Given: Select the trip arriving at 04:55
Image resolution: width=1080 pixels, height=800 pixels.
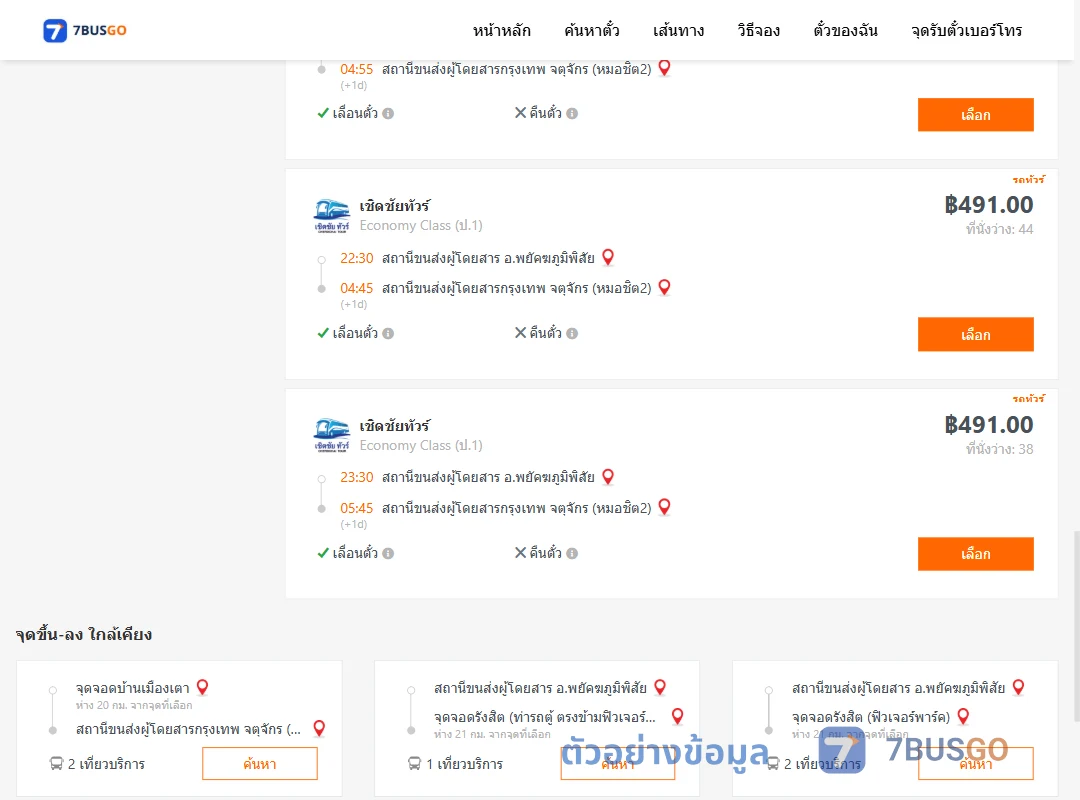Looking at the screenshot, I should click(x=975, y=114).
